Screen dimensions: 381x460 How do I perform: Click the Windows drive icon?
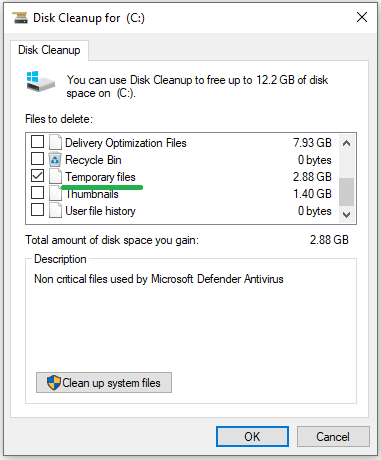tap(40, 82)
